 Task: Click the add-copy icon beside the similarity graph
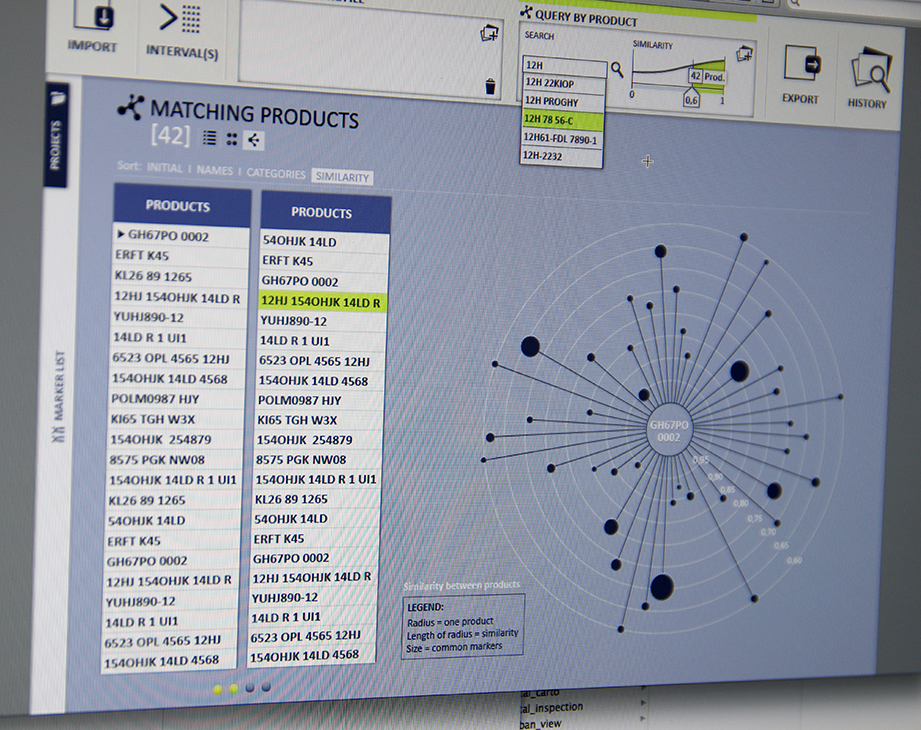[x=744, y=54]
